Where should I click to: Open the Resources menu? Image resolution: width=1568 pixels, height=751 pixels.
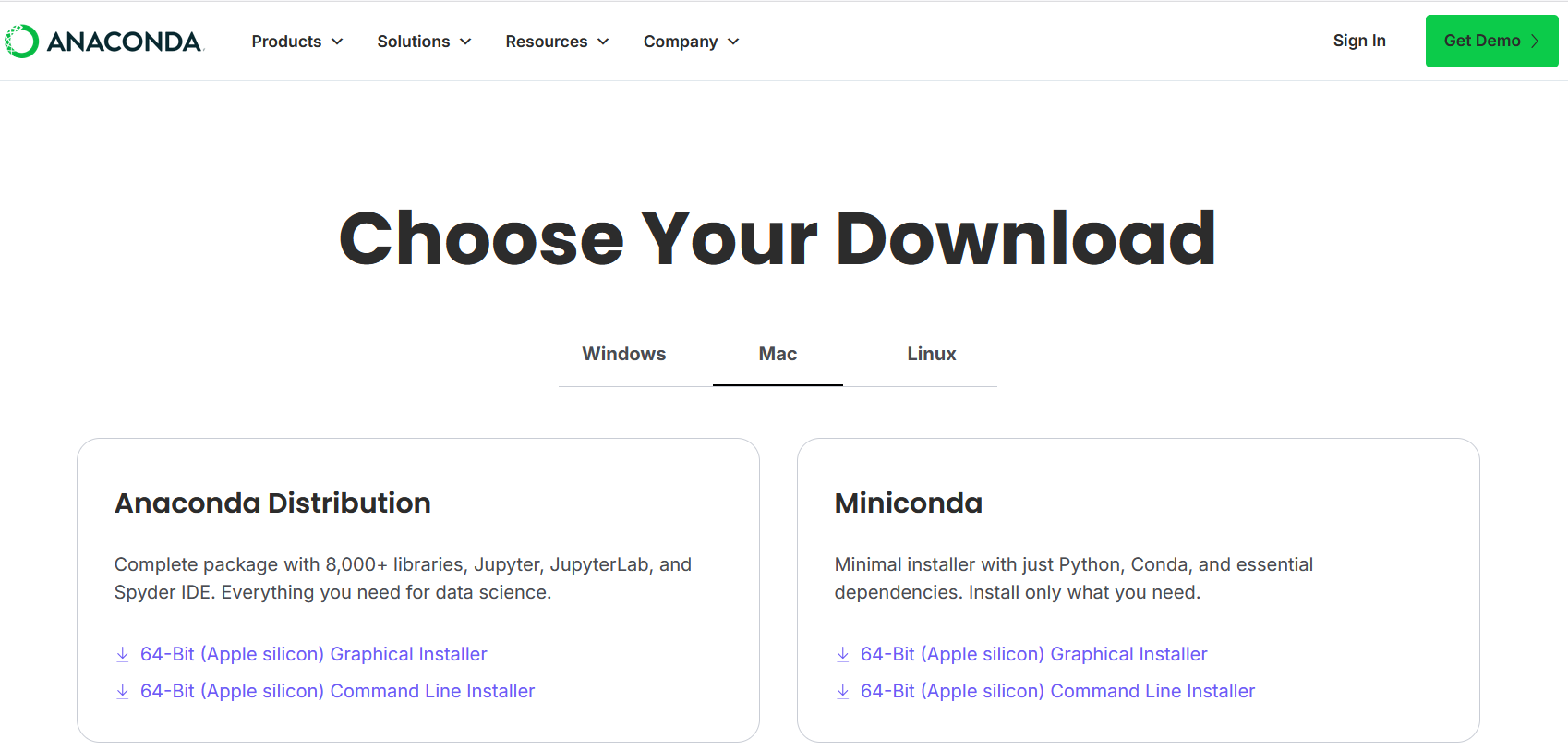coord(558,42)
